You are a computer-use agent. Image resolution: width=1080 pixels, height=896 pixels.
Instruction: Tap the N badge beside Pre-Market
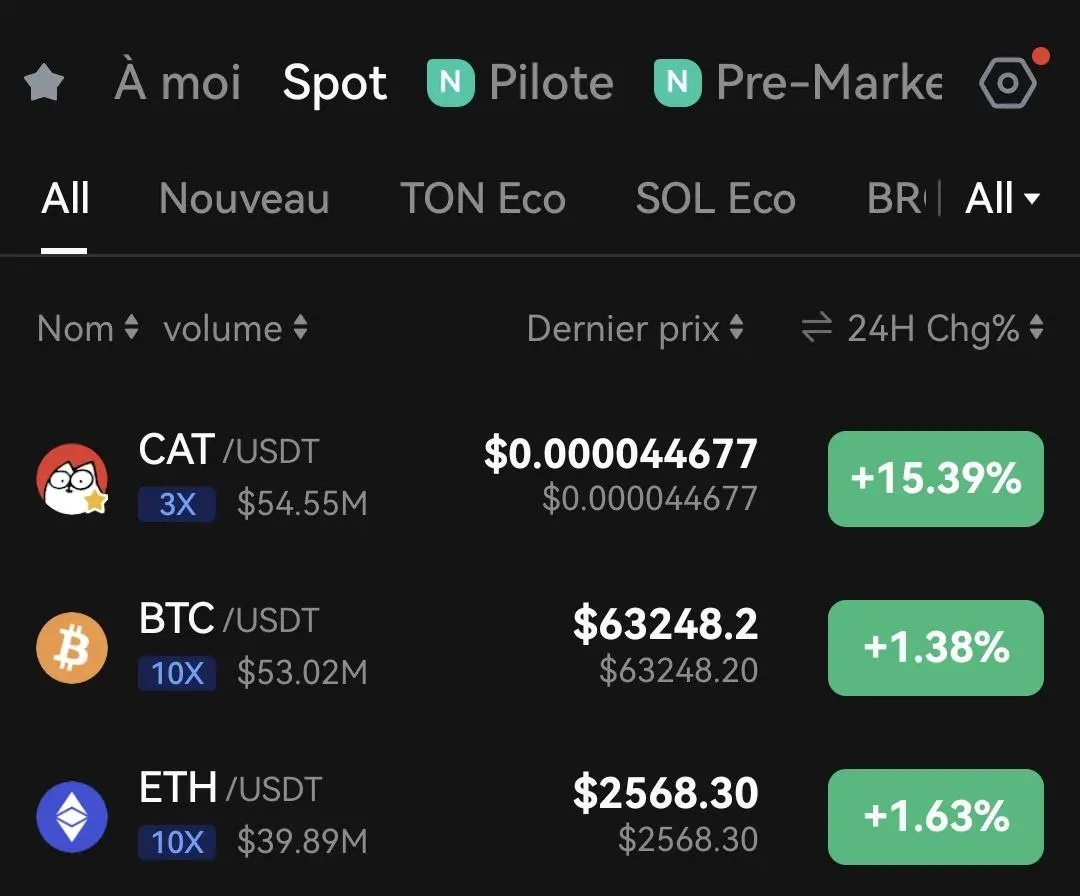[x=677, y=83]
